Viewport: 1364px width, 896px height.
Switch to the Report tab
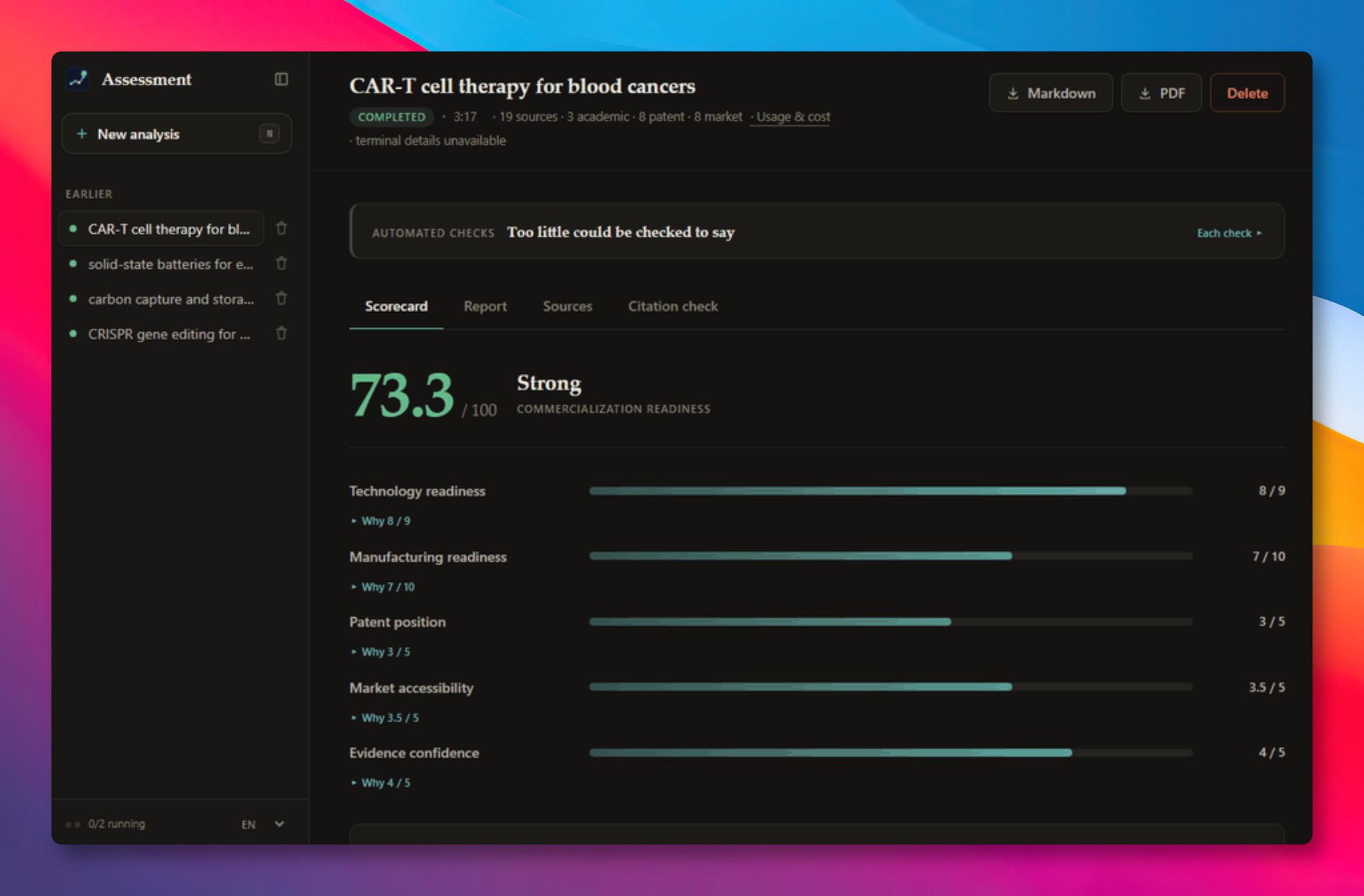coord(485,306)
